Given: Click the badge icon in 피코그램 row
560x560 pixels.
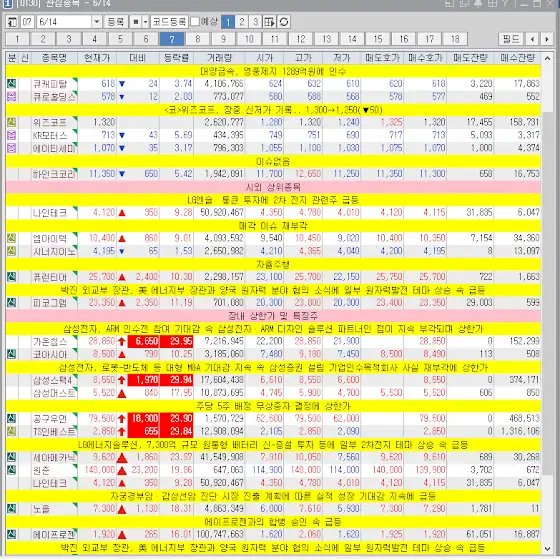Looking at the screenshot, I should [x=11, y=303].
